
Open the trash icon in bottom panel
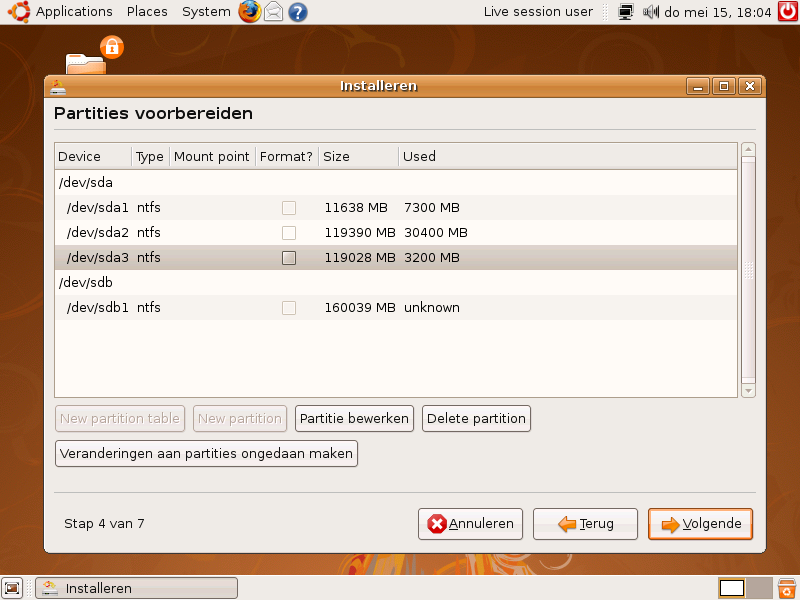tap(787, 588)
